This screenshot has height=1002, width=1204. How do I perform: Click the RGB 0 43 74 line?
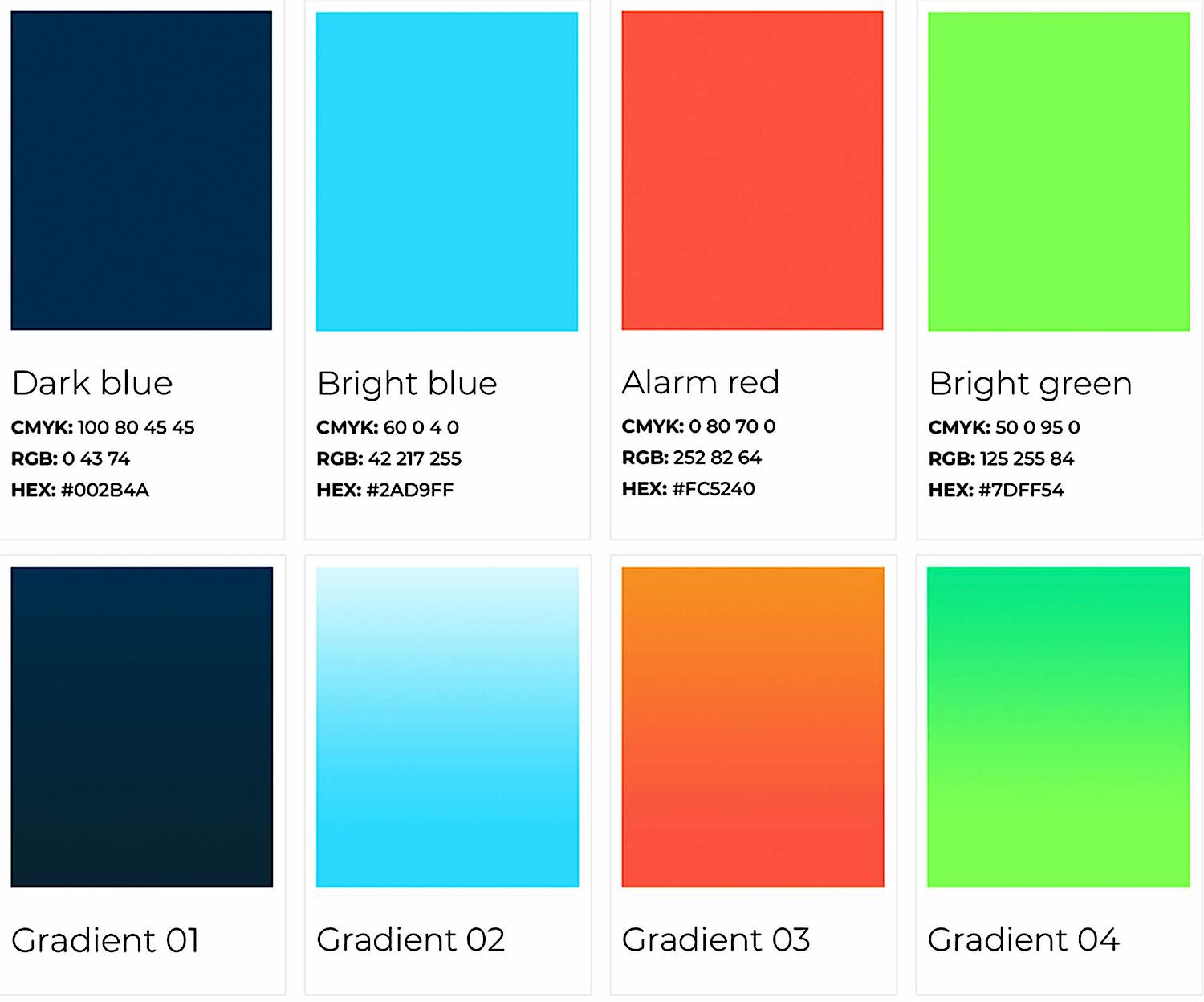click(71, 458)
